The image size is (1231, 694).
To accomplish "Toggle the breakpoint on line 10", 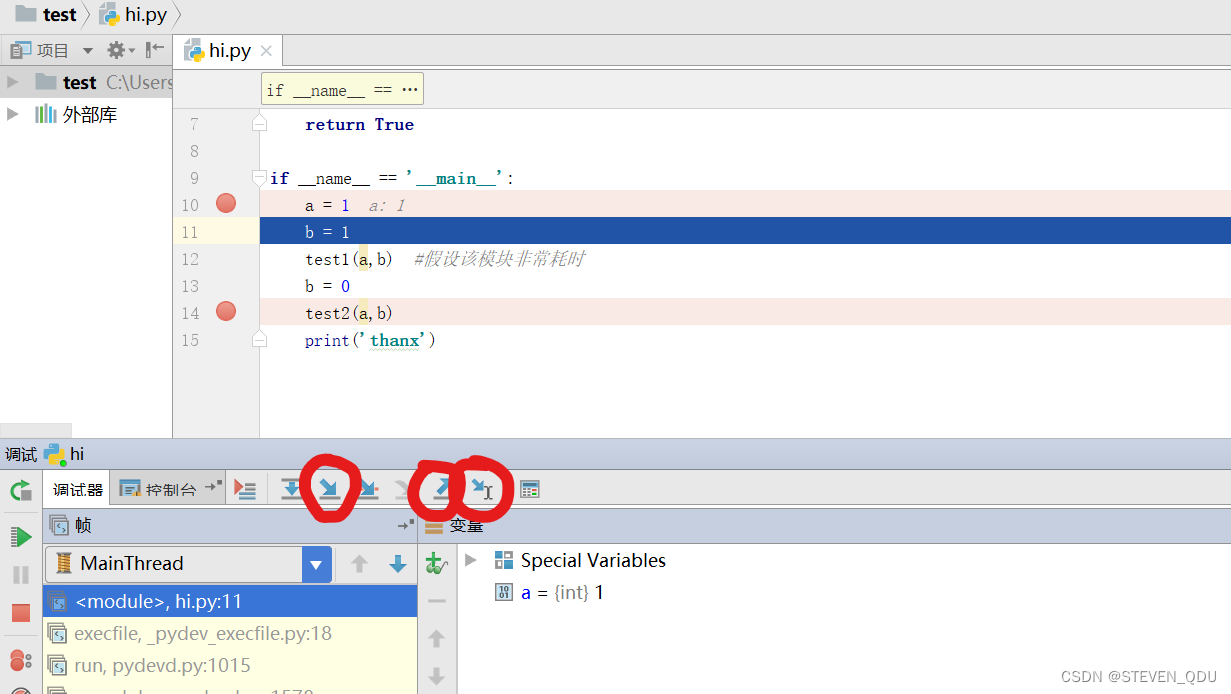I will [225, 204].
